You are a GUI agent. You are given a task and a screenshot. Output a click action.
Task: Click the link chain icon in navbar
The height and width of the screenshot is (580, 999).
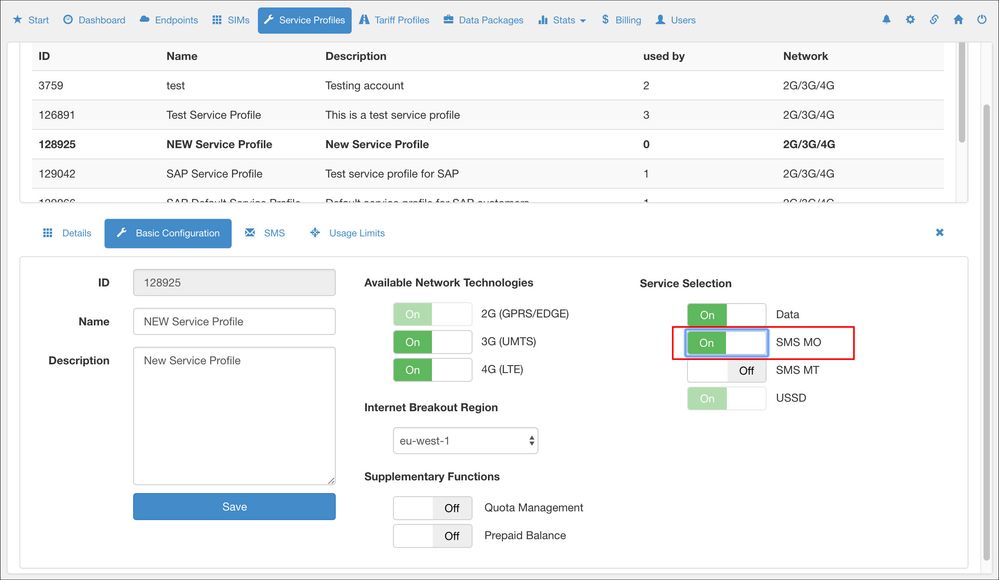point(934,20)
